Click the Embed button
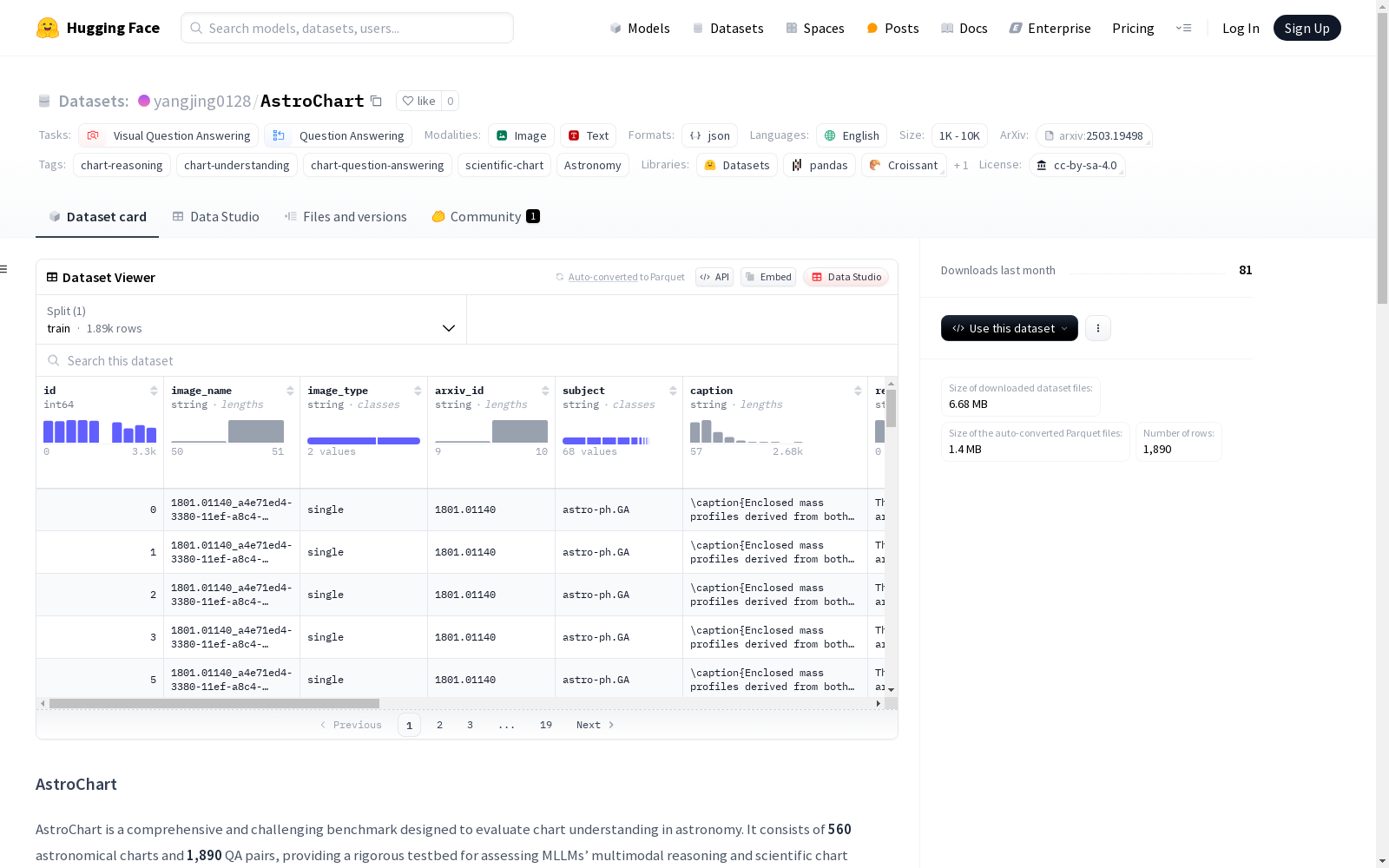Screen dimensions: 1389x868 tap(768, 277)
